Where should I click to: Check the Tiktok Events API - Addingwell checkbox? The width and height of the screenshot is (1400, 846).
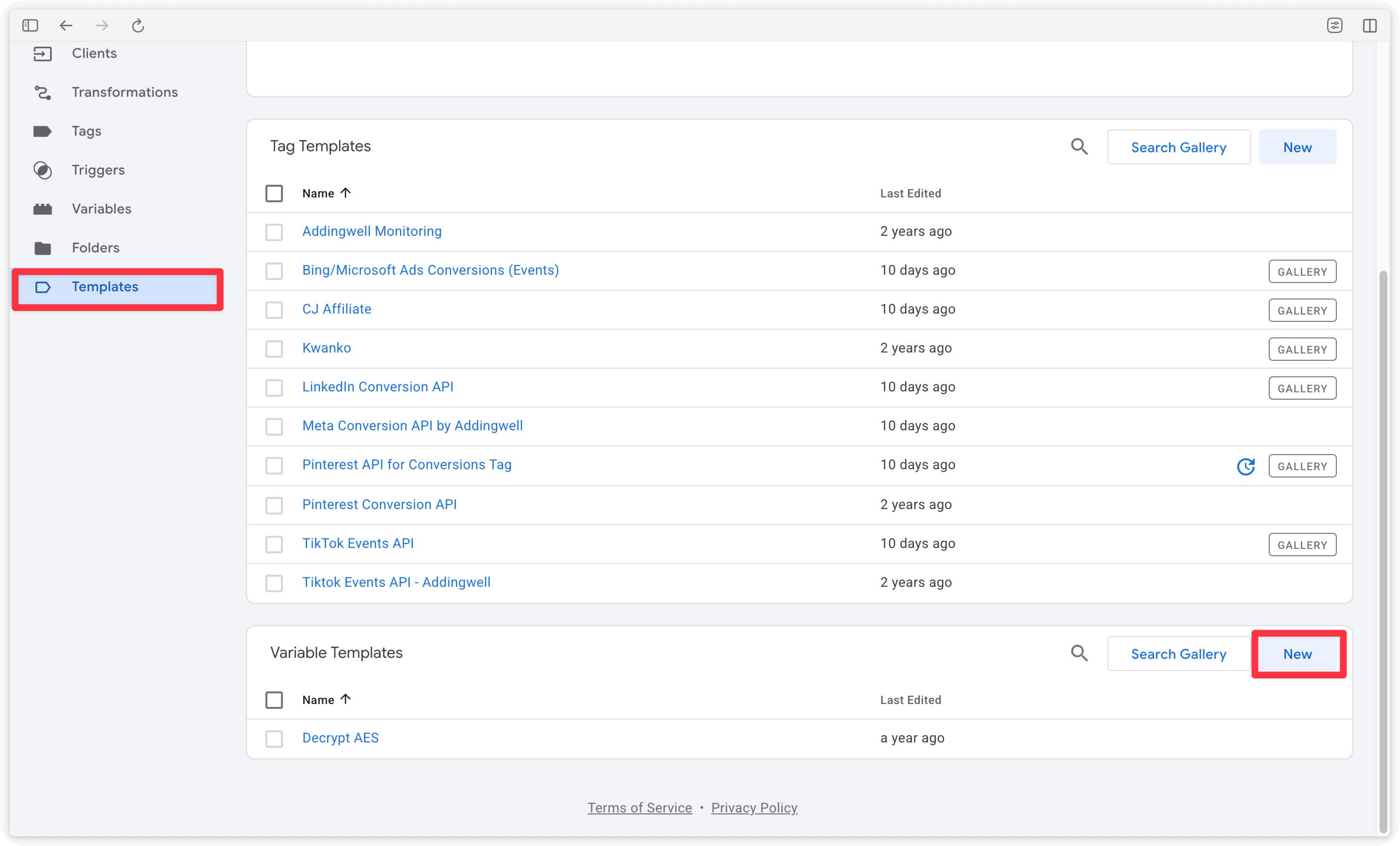[274, 583]
